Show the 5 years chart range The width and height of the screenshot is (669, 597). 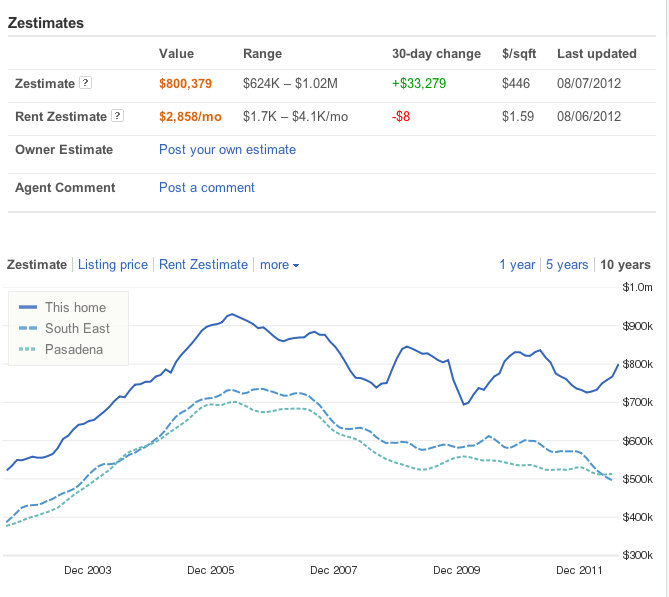tap(567, 265)
